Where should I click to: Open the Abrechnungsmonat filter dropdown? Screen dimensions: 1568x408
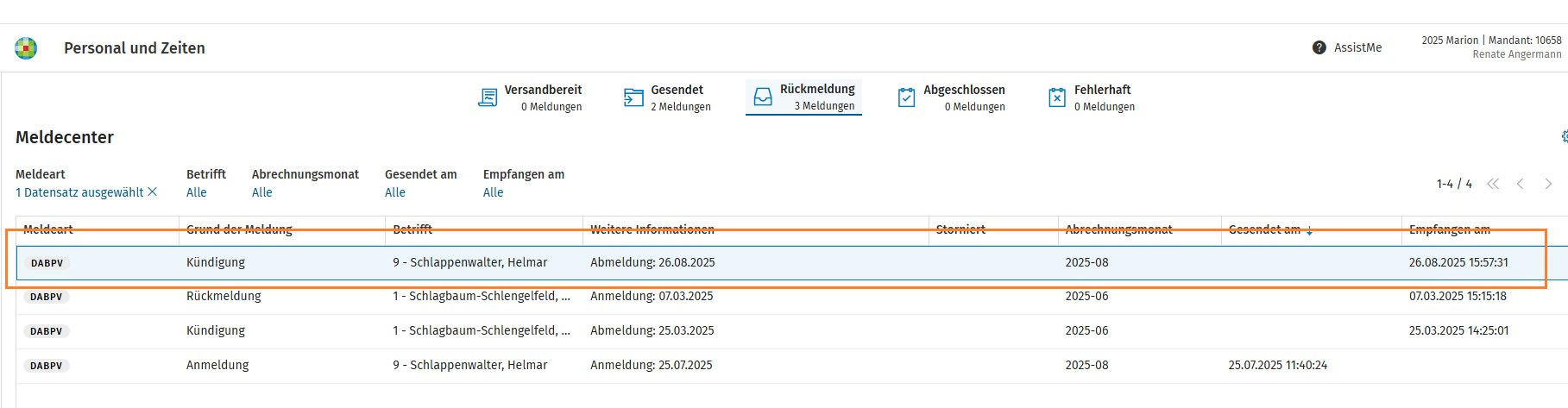point(262,192)
